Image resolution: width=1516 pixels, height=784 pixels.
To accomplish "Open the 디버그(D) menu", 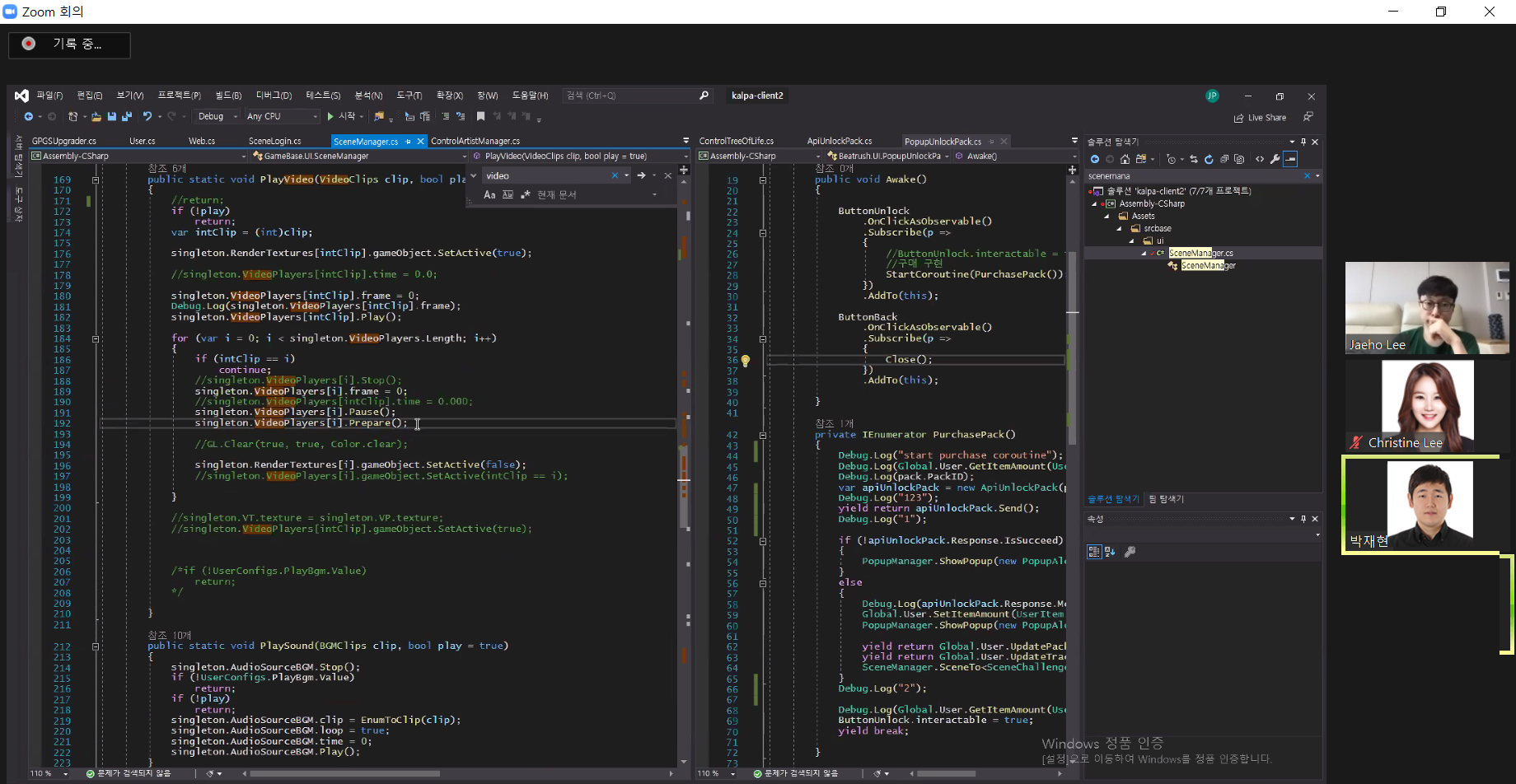I will 274,96.
